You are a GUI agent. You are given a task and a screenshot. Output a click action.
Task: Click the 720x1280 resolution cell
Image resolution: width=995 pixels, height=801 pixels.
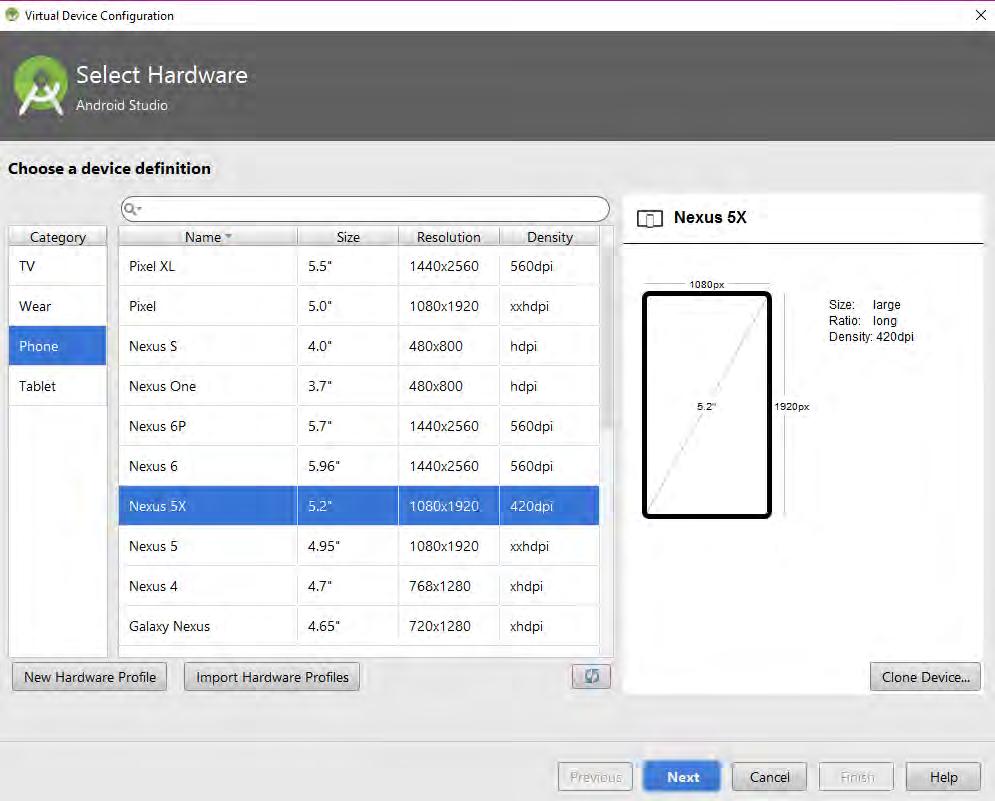449,626
